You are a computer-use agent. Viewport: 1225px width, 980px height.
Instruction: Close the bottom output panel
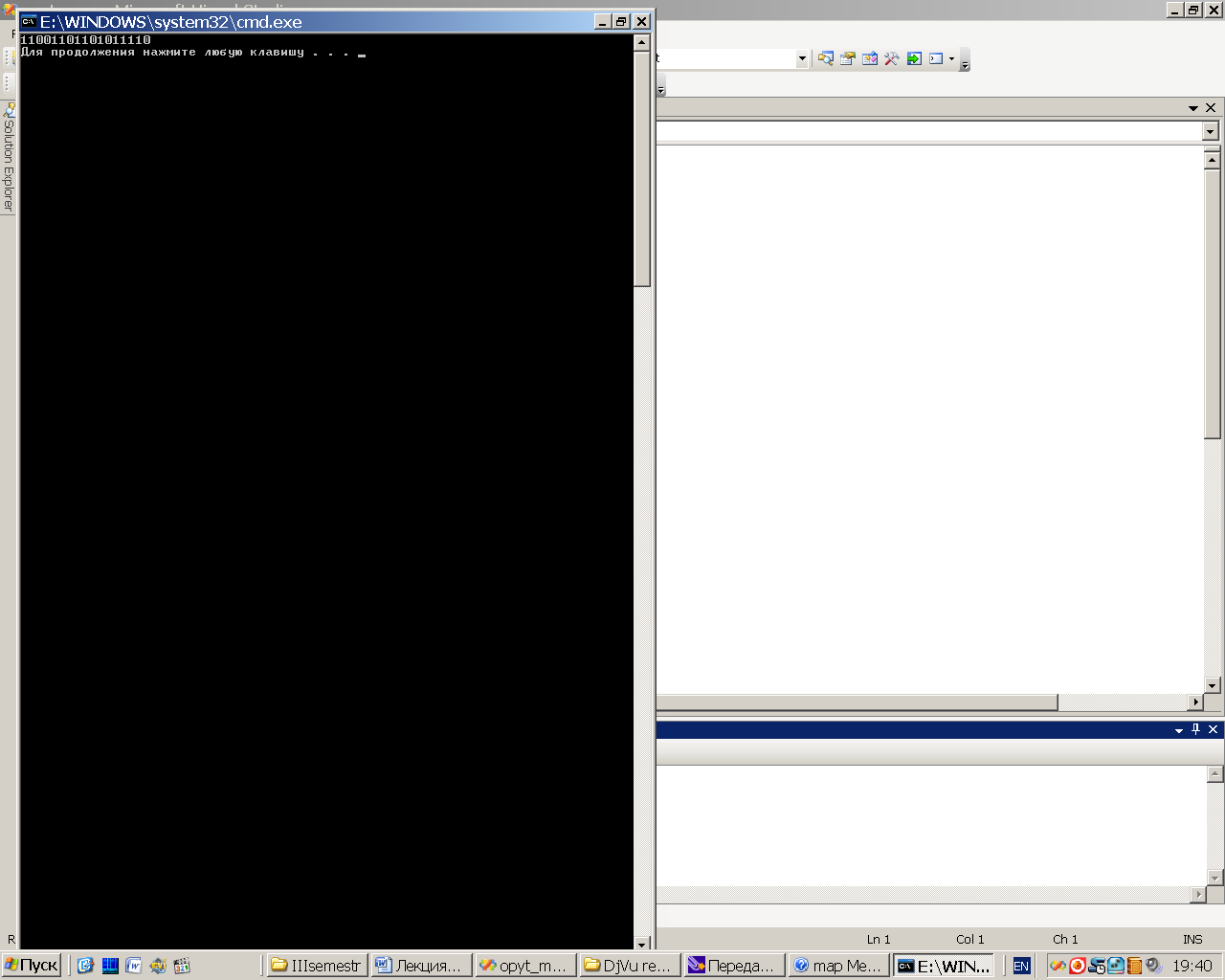tap(1213, 729)
